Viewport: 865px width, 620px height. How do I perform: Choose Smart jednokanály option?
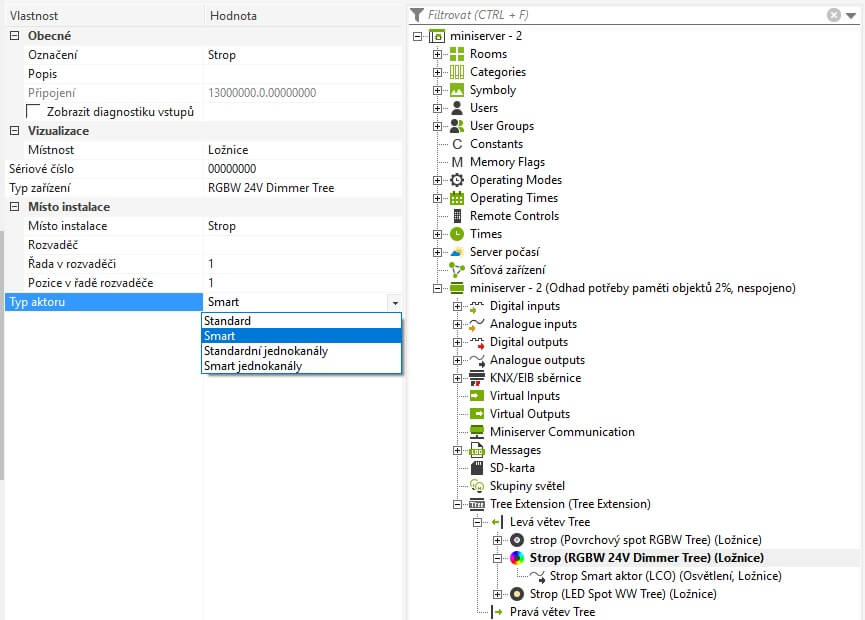pos(252,366)
